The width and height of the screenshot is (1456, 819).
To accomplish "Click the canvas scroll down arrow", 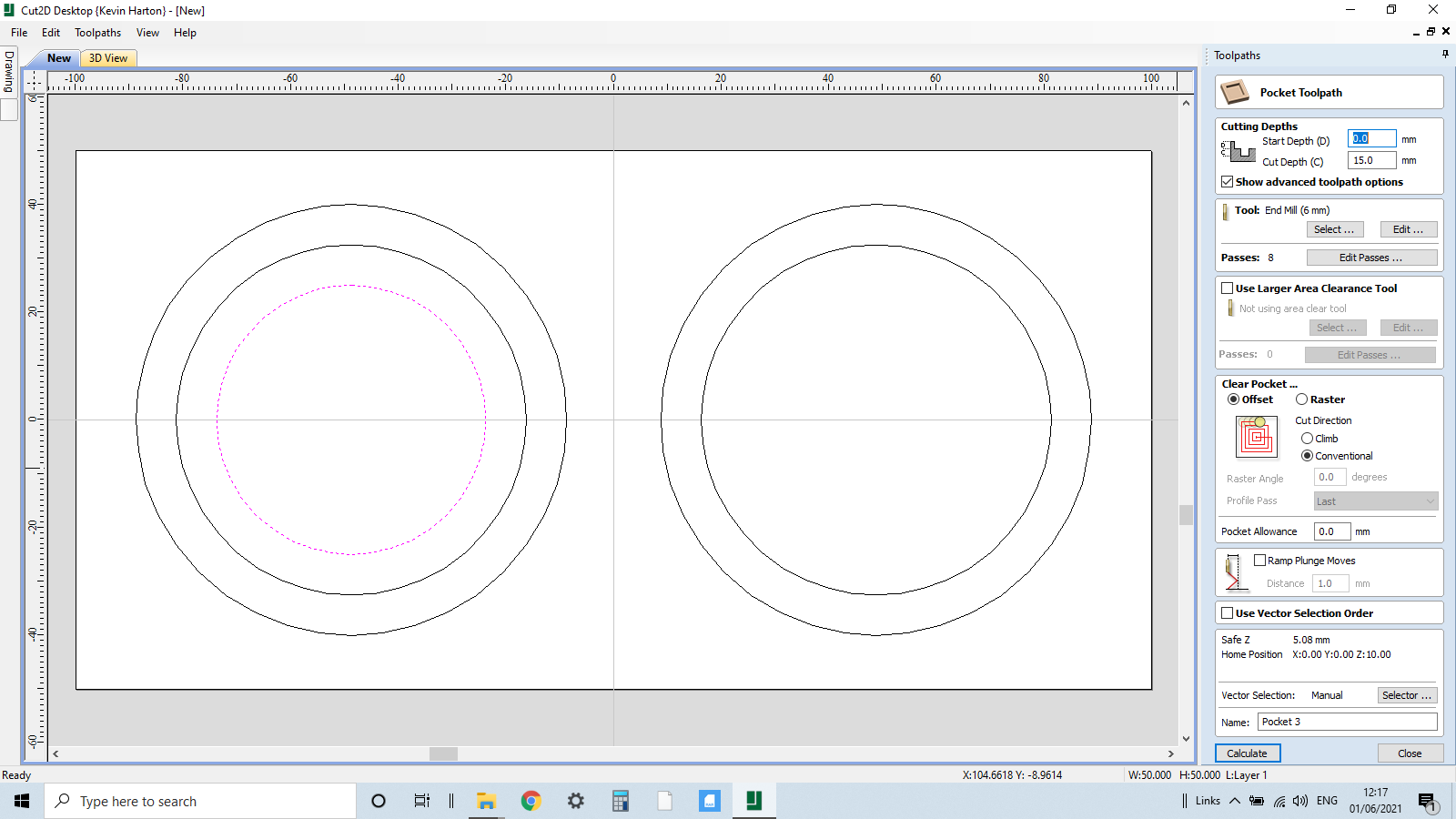I will pyautogui.click(x=1186, y=739).
